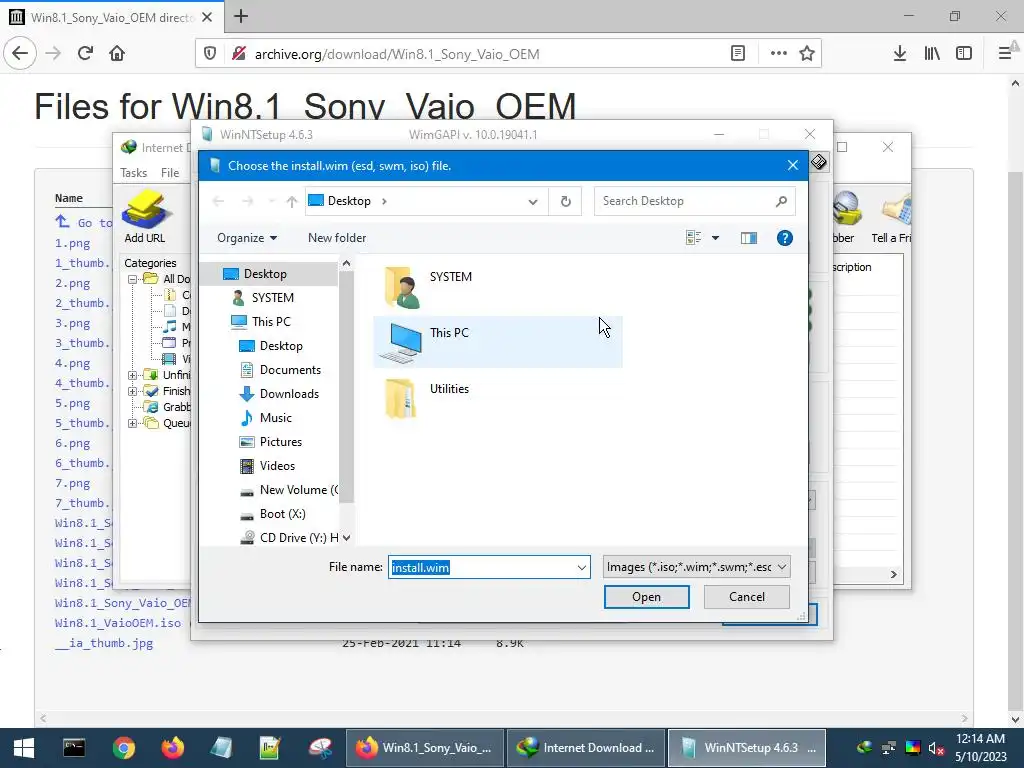Collapse All Downloads category in IDM tree
Screen dimensions: 1024x768
pyautogui.click(x=132, y=279)
